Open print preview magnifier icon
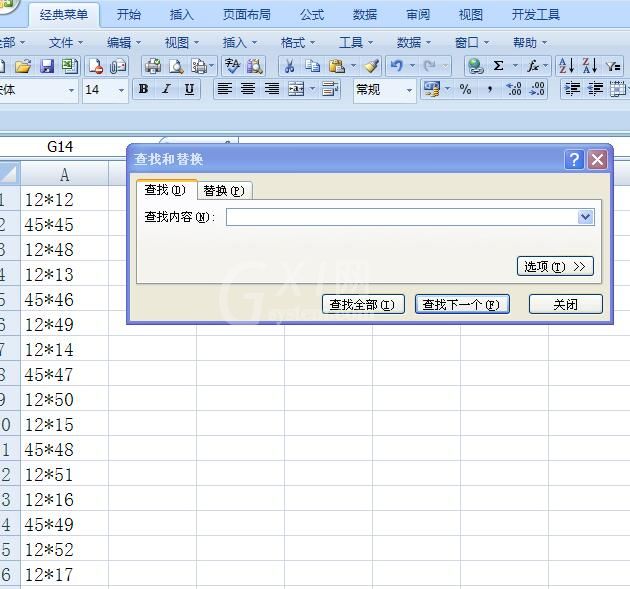Screen dimensions: 630x589 pos(176,66)
